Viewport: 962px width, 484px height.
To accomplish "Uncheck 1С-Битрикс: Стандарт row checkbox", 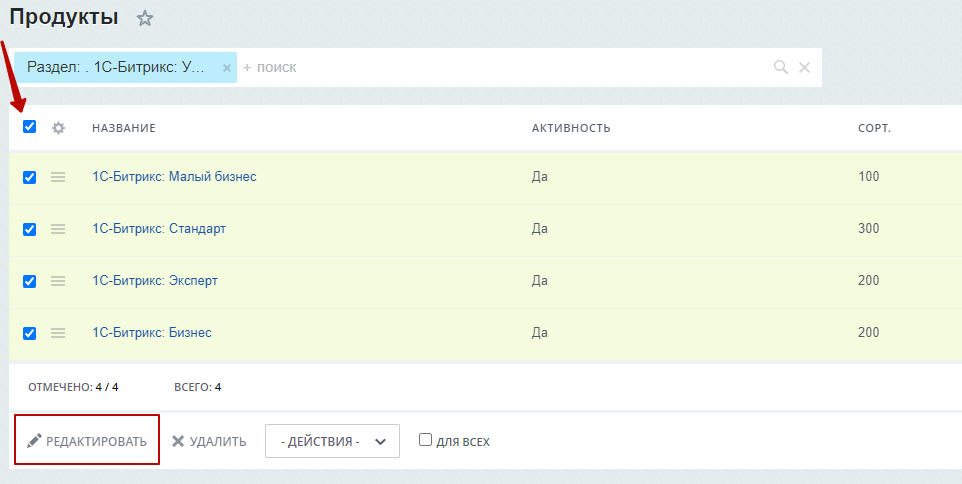I will 29,229.
